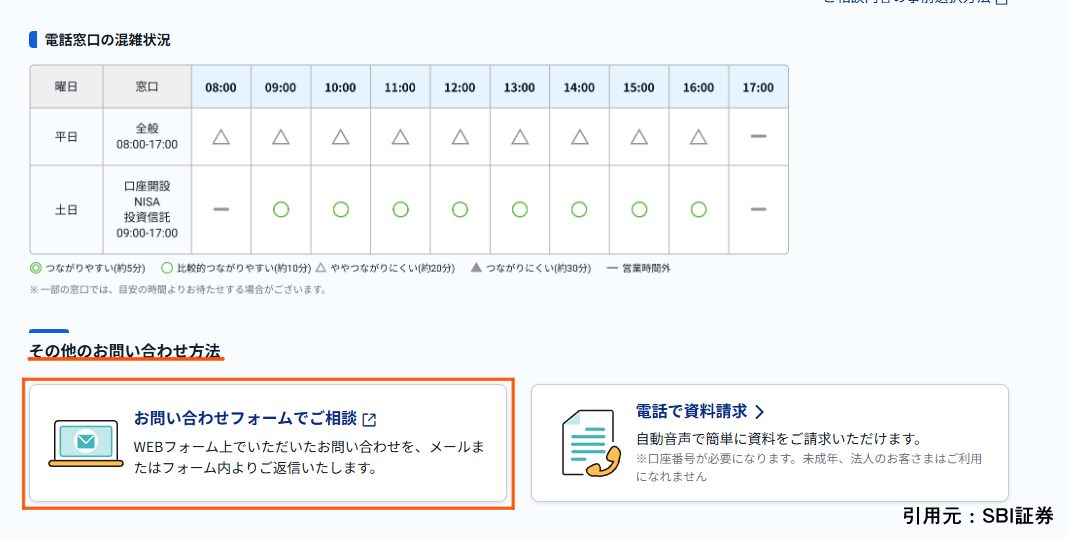The image size is (1067, 538).
Task: Click the chevron arrow next to 電話で資料請求
Action: pos(760,411)
